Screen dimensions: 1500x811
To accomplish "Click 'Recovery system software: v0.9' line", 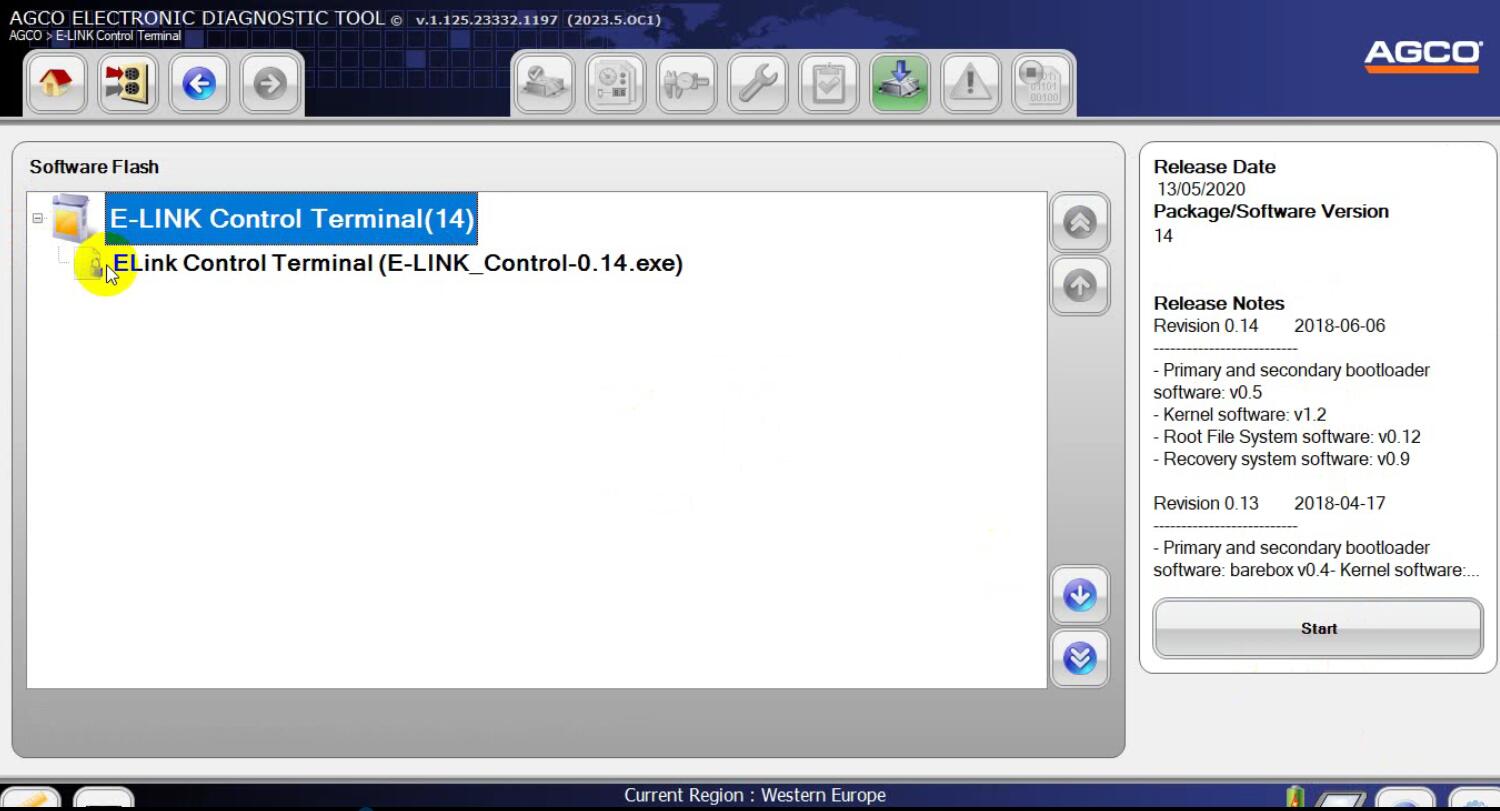I will click(1282, 459).
